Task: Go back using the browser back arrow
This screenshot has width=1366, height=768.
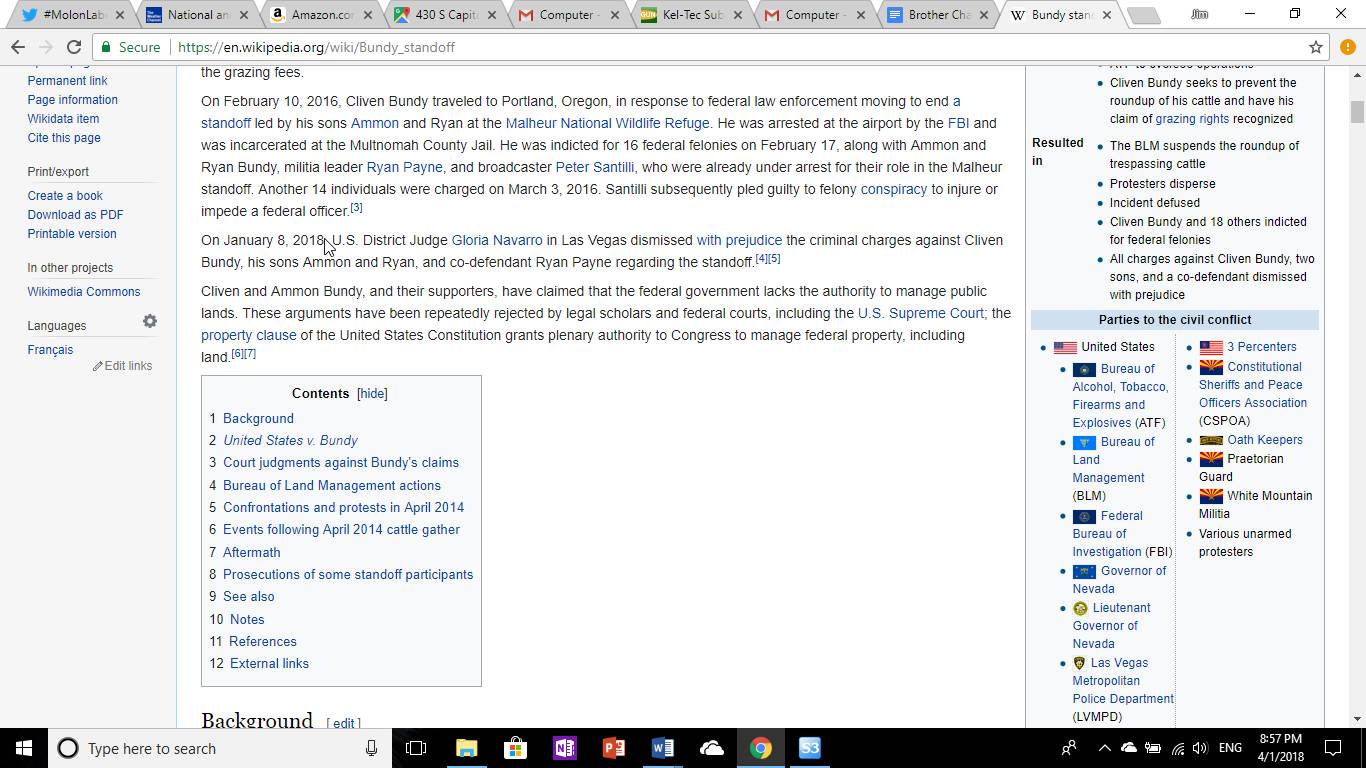Action: point(18,47)
